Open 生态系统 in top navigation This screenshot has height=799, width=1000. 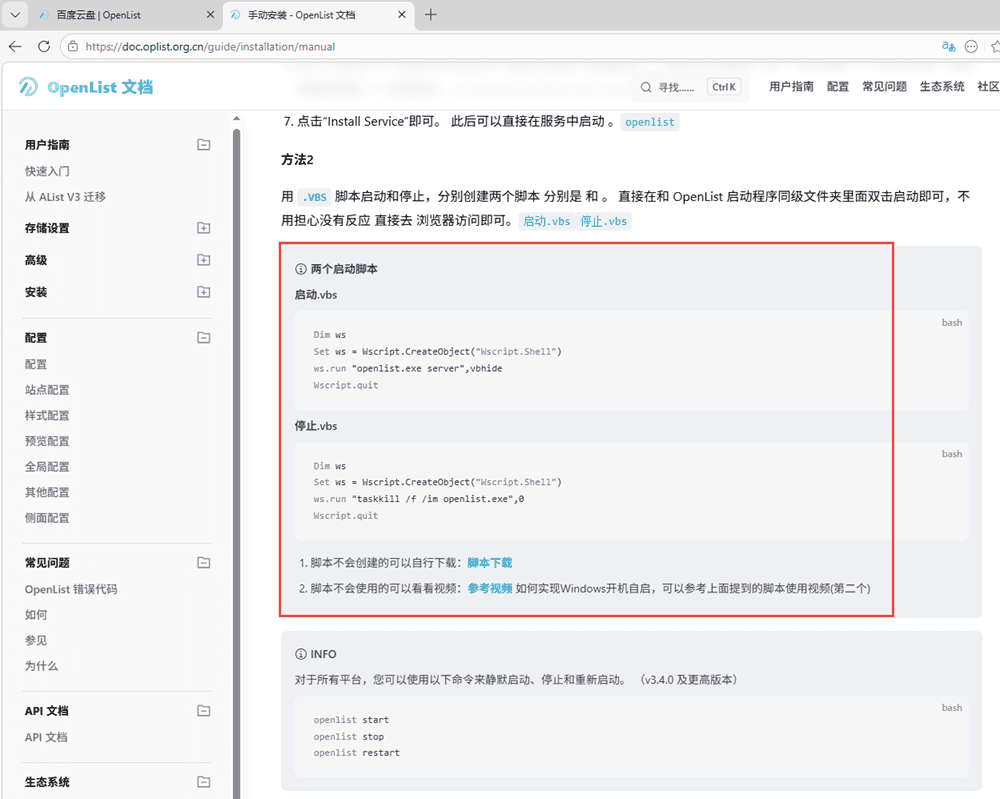[x=942, y=87]
